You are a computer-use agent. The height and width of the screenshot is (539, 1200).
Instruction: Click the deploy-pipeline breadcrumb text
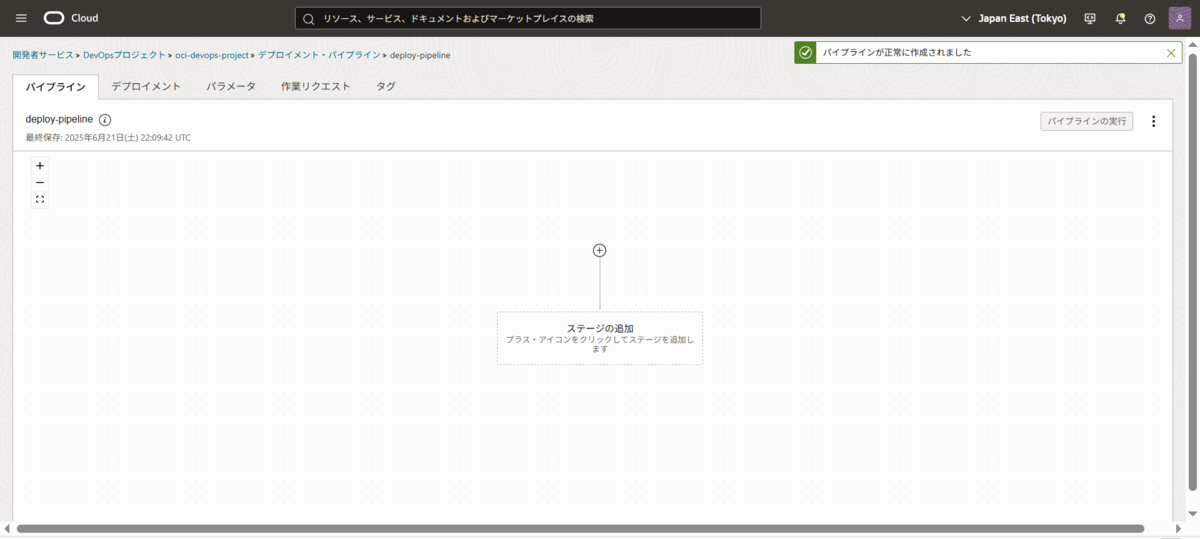pos(420,55)
